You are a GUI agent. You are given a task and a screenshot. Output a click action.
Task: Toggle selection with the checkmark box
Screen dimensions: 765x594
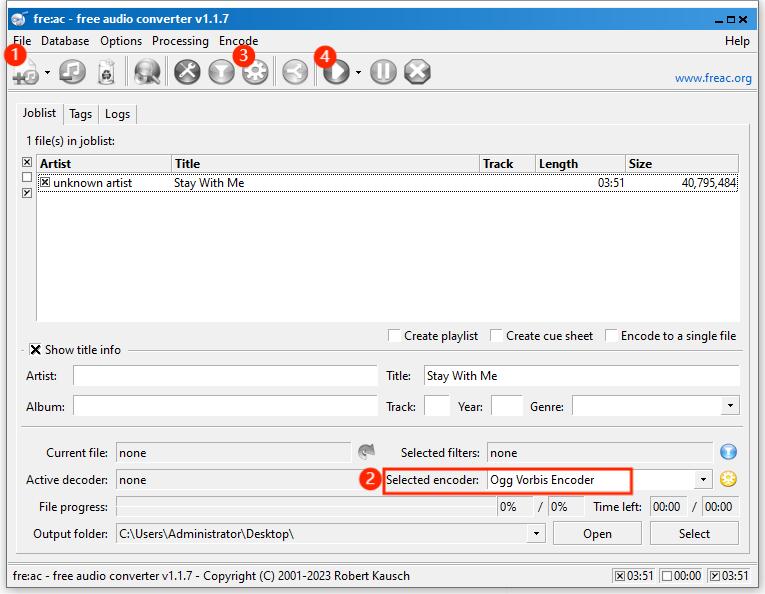click(x=27, y=193)
